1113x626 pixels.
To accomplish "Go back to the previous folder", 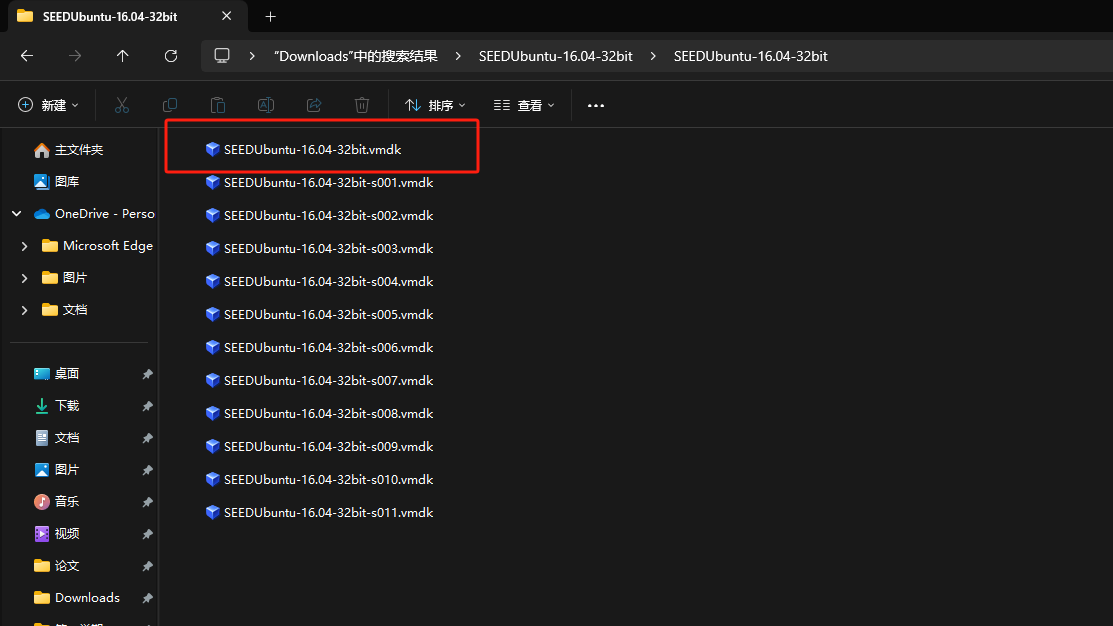I will point(27,55).
